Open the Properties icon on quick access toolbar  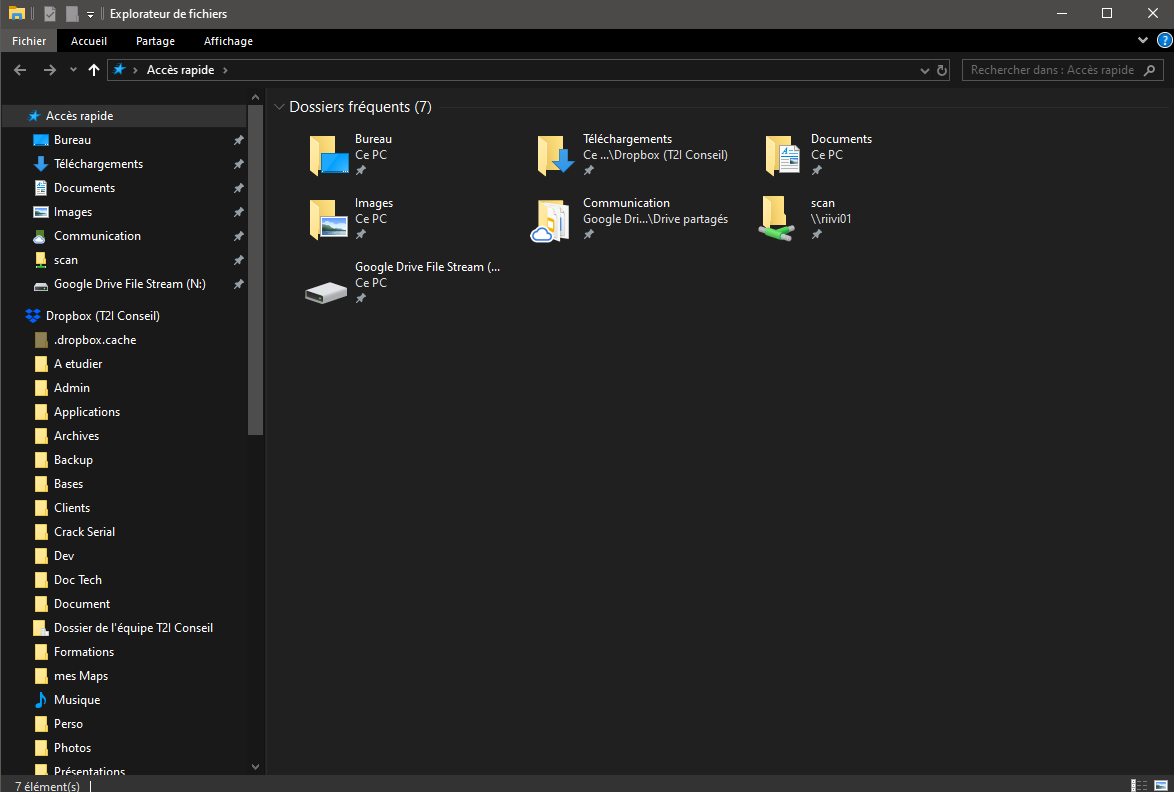coord(50,13)
